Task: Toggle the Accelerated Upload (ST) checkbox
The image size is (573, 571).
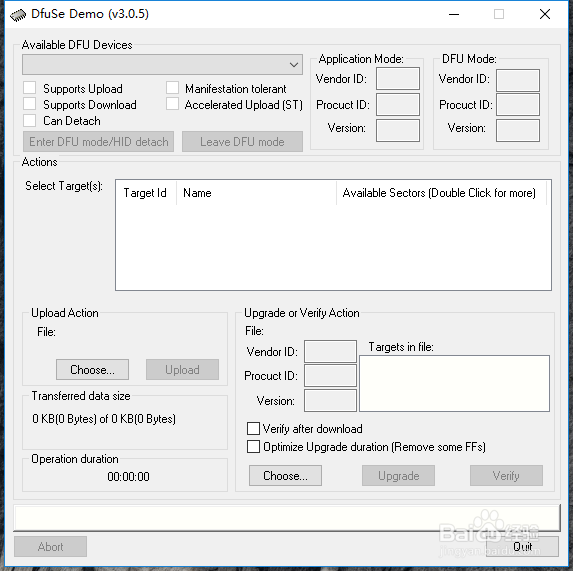Action: [172, 104]
